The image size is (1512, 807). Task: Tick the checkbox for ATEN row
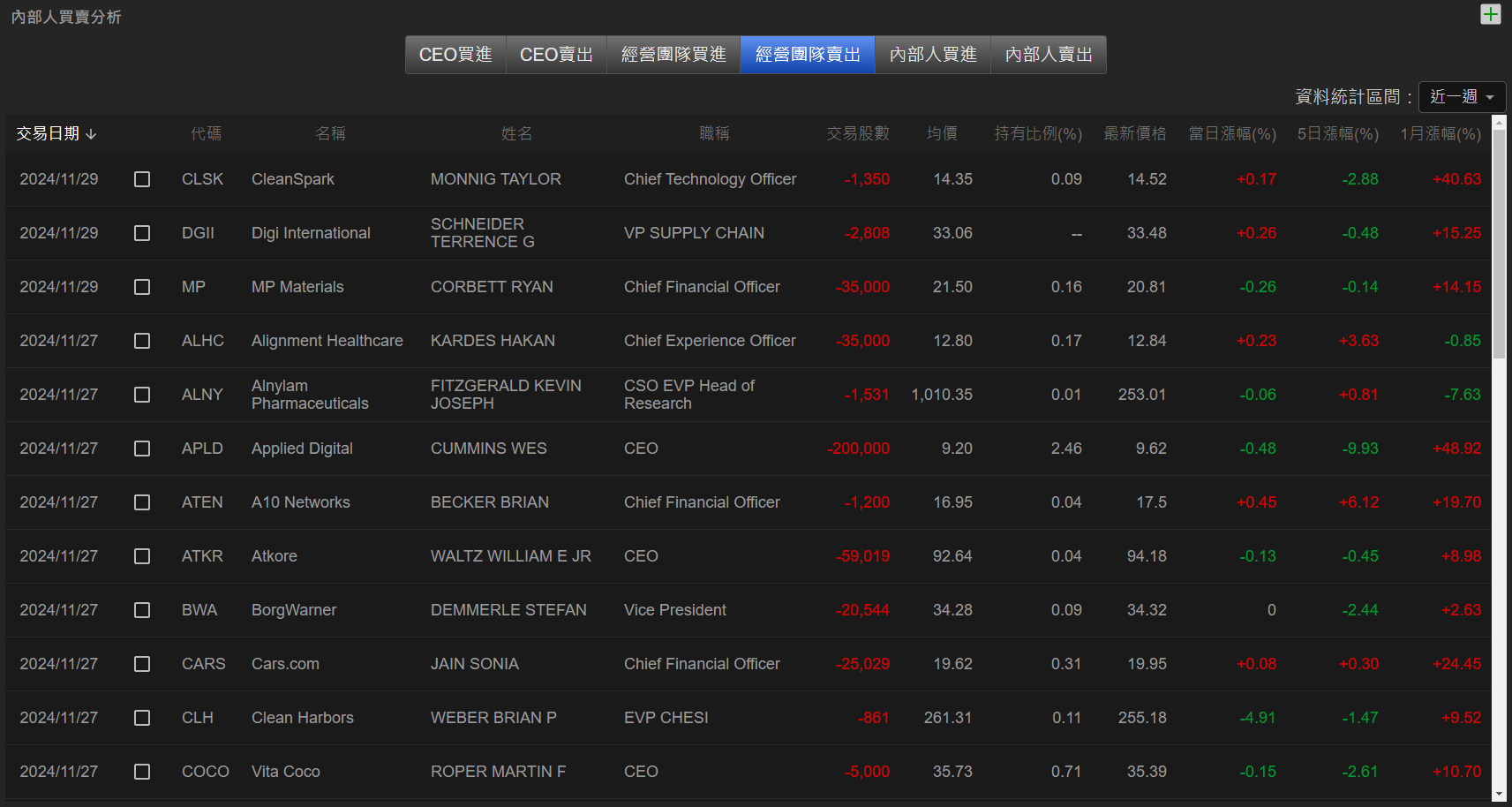coord(142,502)
